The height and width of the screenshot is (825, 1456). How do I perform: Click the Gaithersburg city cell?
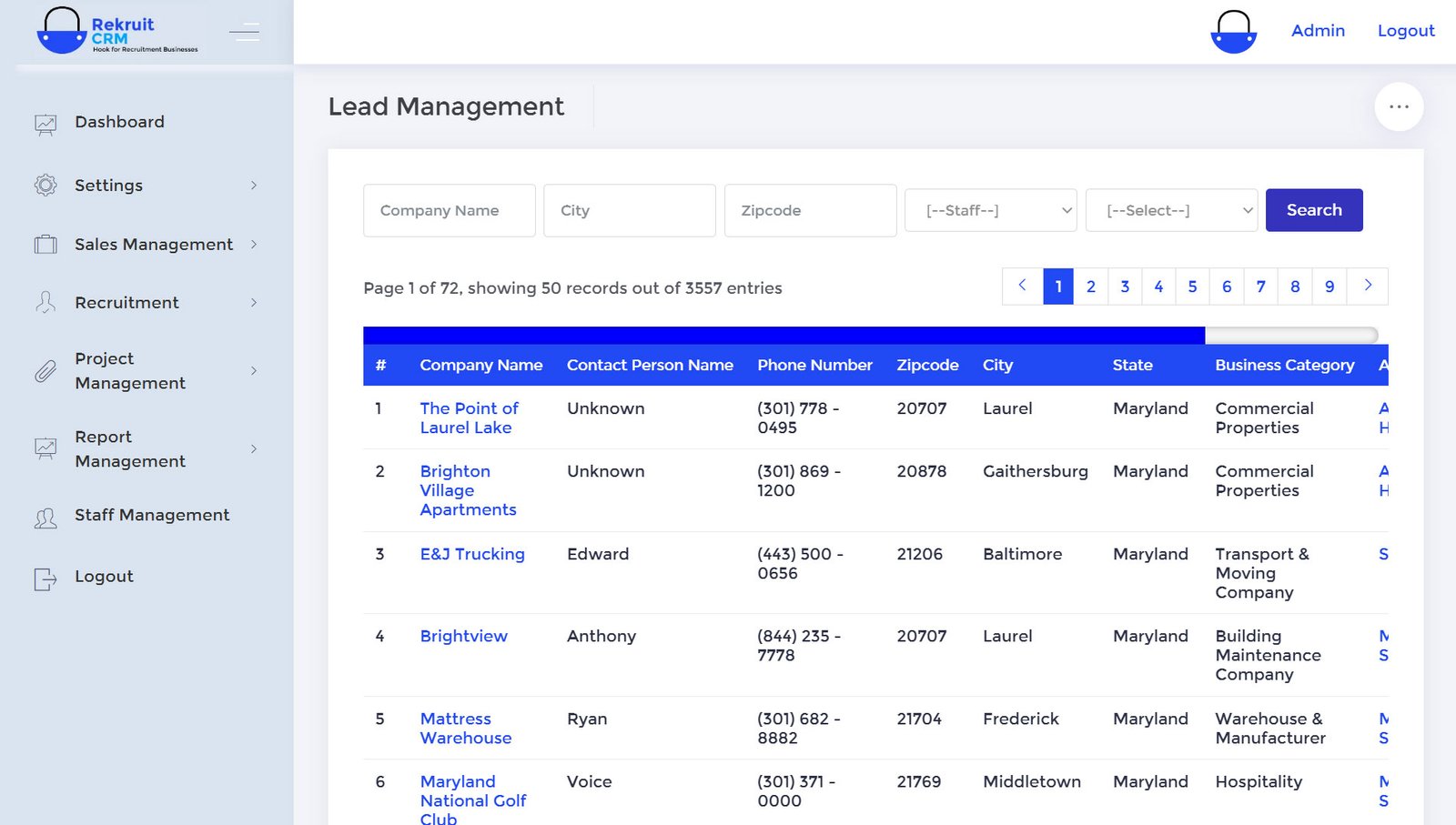pos(1035,471)
